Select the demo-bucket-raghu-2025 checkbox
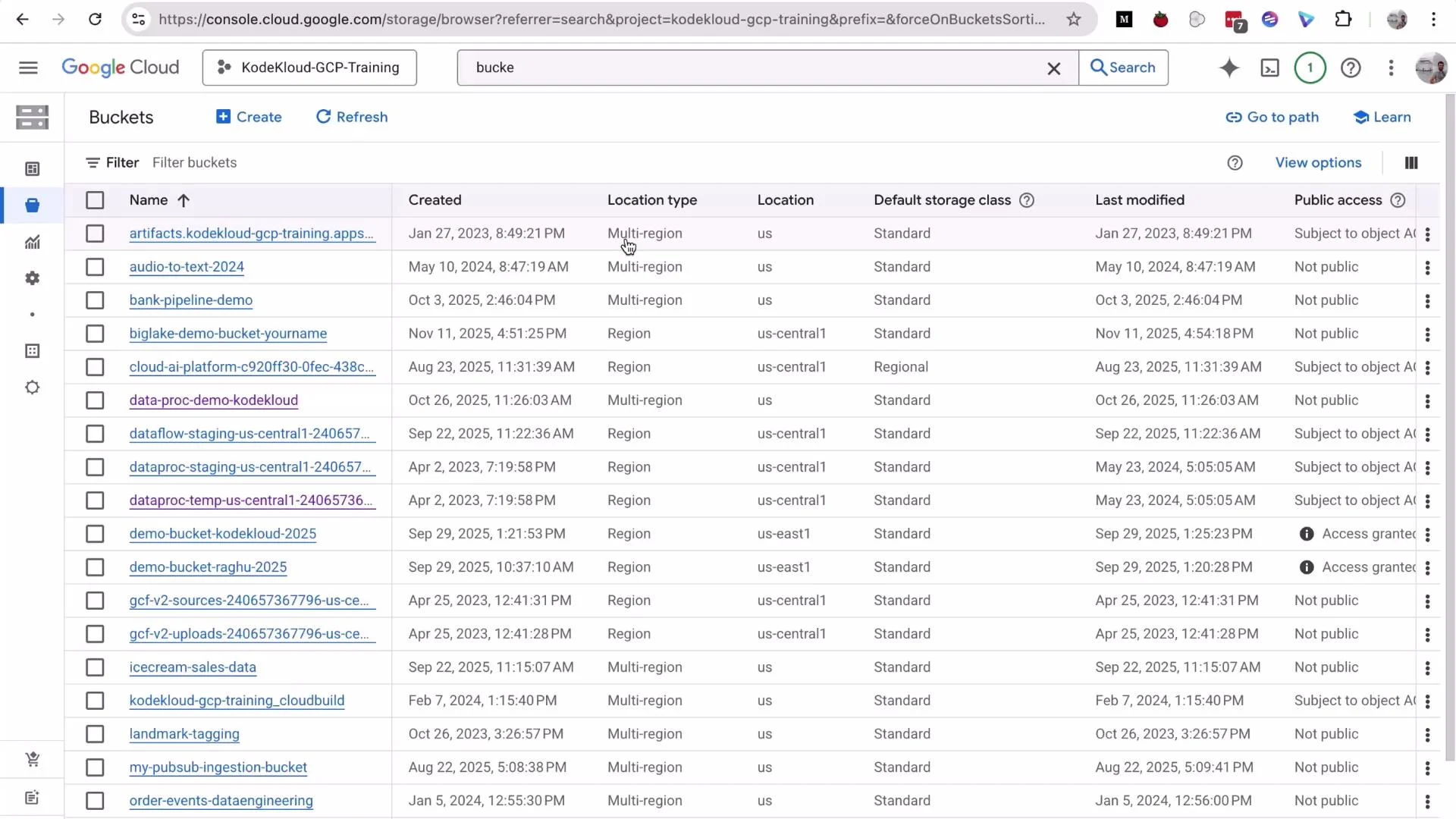 tap(95, 567)
